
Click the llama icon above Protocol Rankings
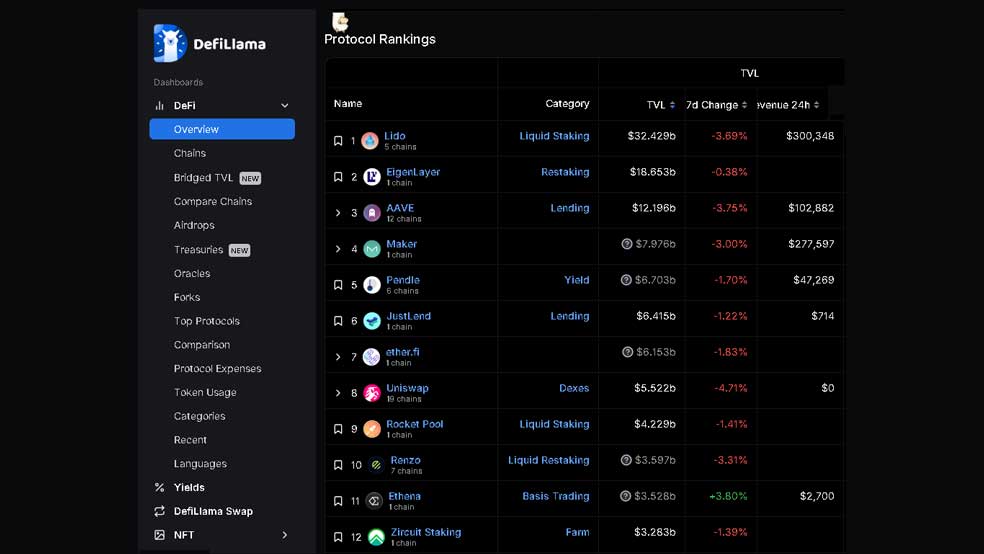(340, 22)
